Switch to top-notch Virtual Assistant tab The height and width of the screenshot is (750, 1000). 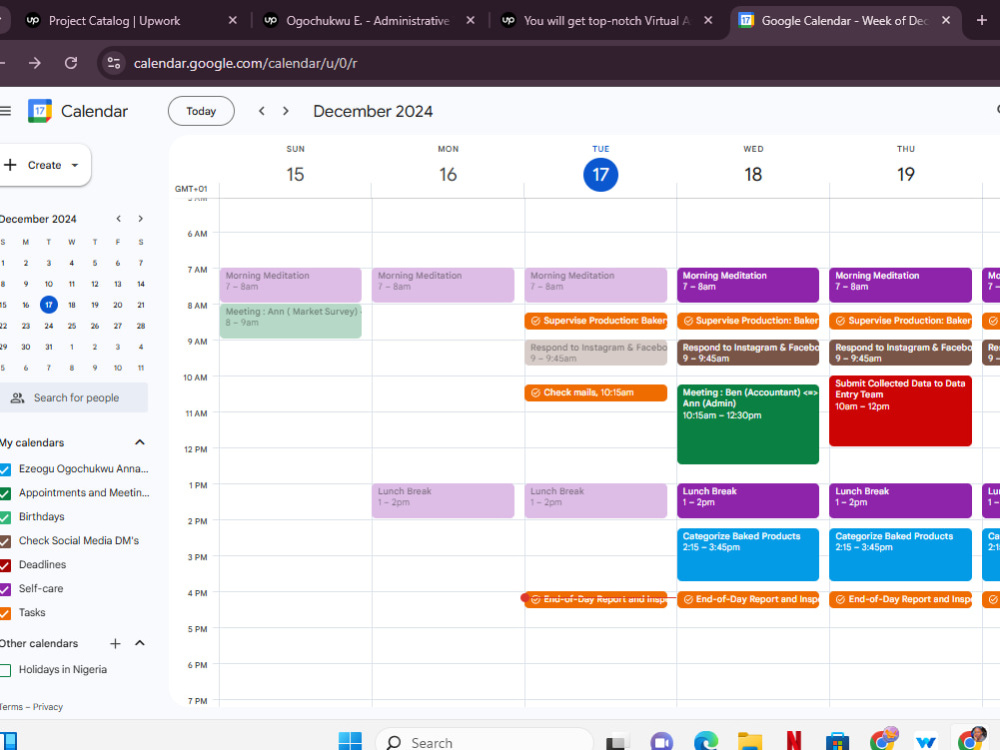(606, 20)
